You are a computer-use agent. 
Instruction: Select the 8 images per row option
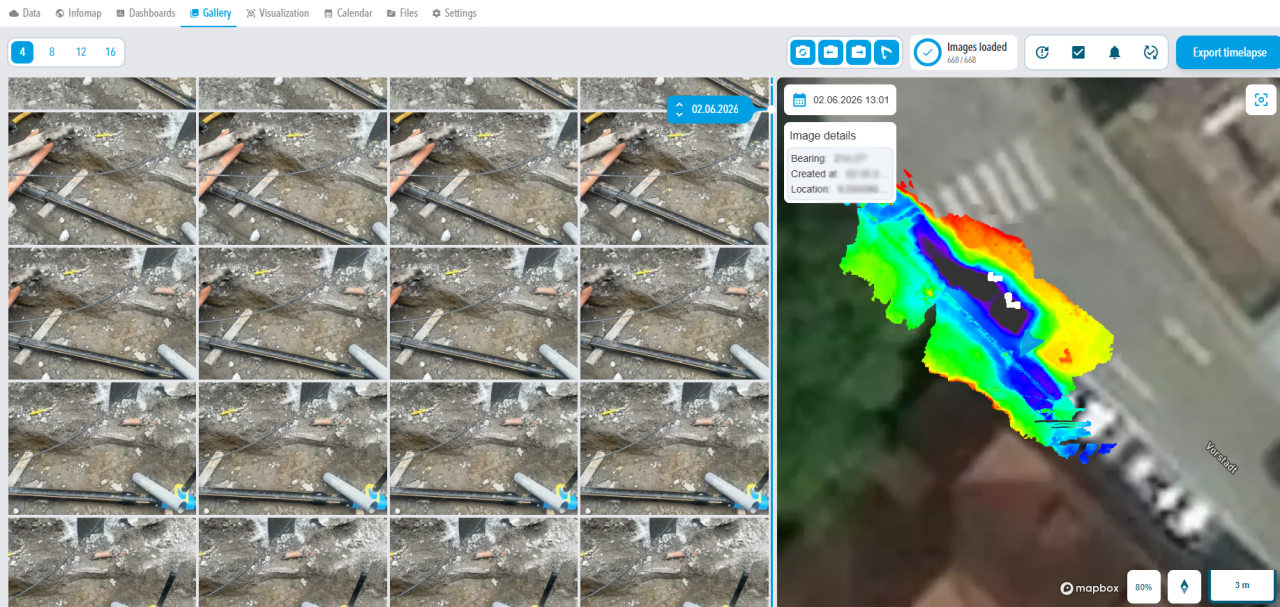tap(52, 52)
